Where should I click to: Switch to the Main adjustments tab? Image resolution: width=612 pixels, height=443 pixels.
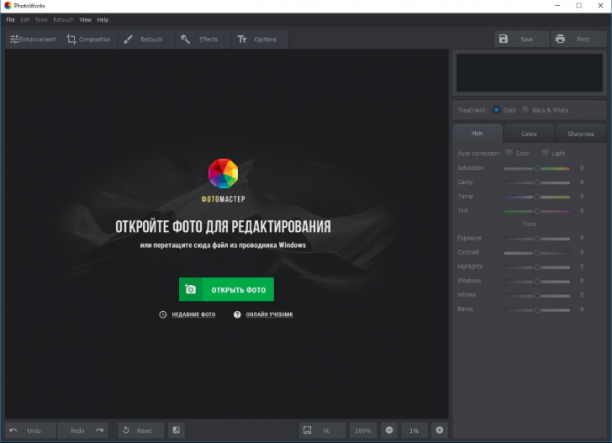477,133
